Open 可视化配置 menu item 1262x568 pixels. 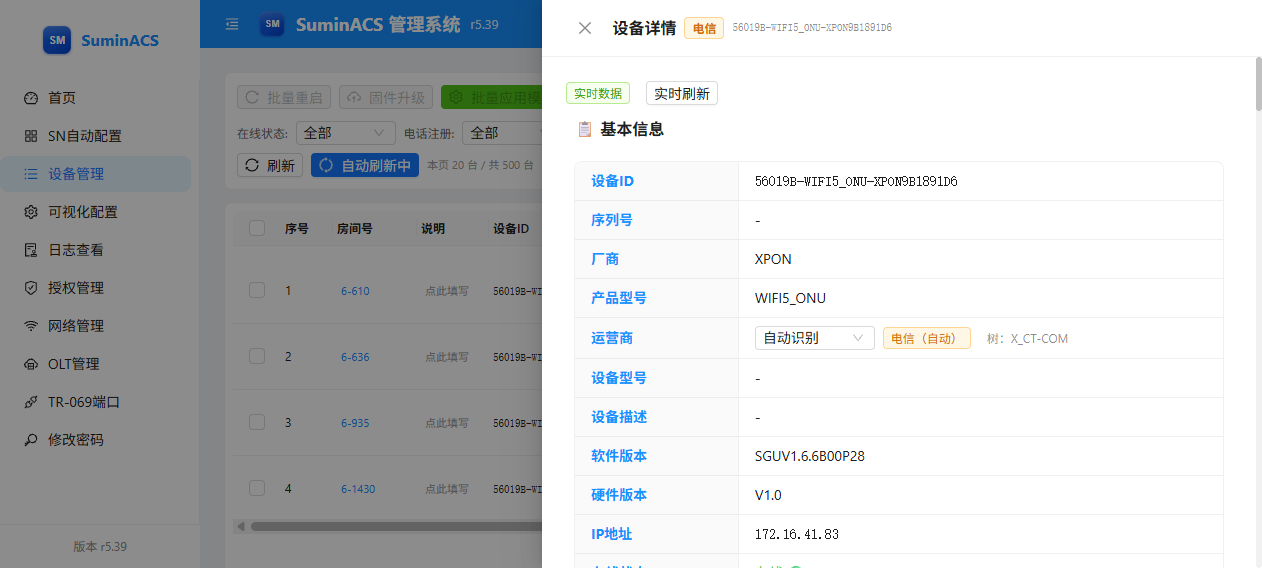coord(96,212)
